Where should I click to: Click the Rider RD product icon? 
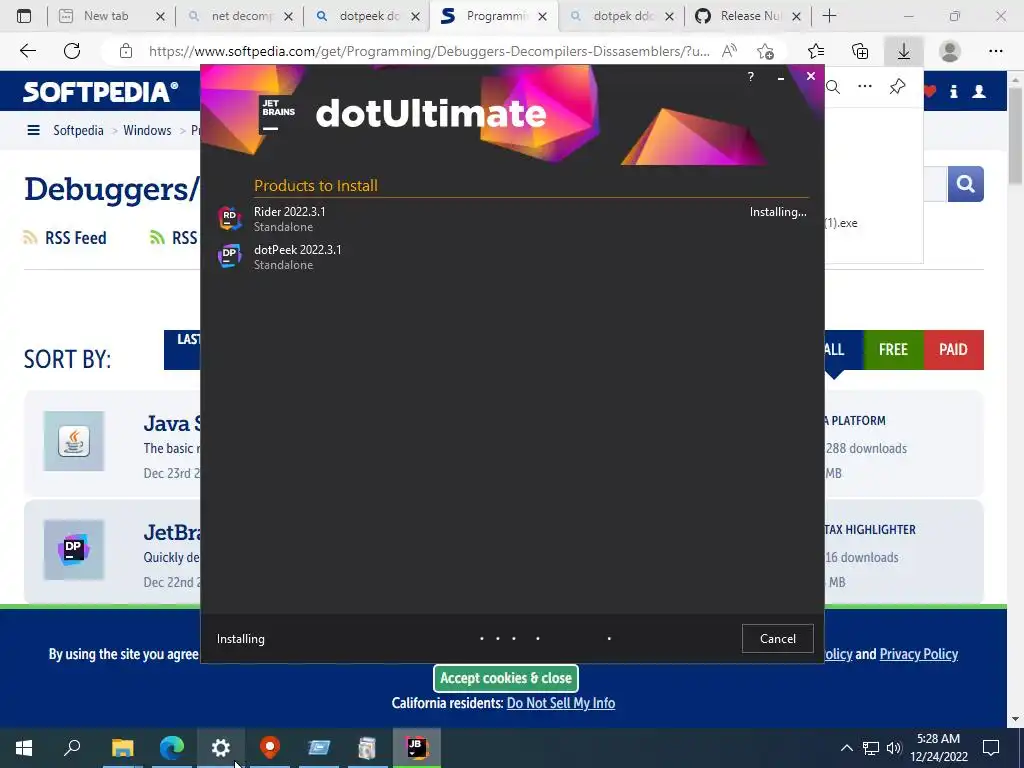[x=229, y=218]
